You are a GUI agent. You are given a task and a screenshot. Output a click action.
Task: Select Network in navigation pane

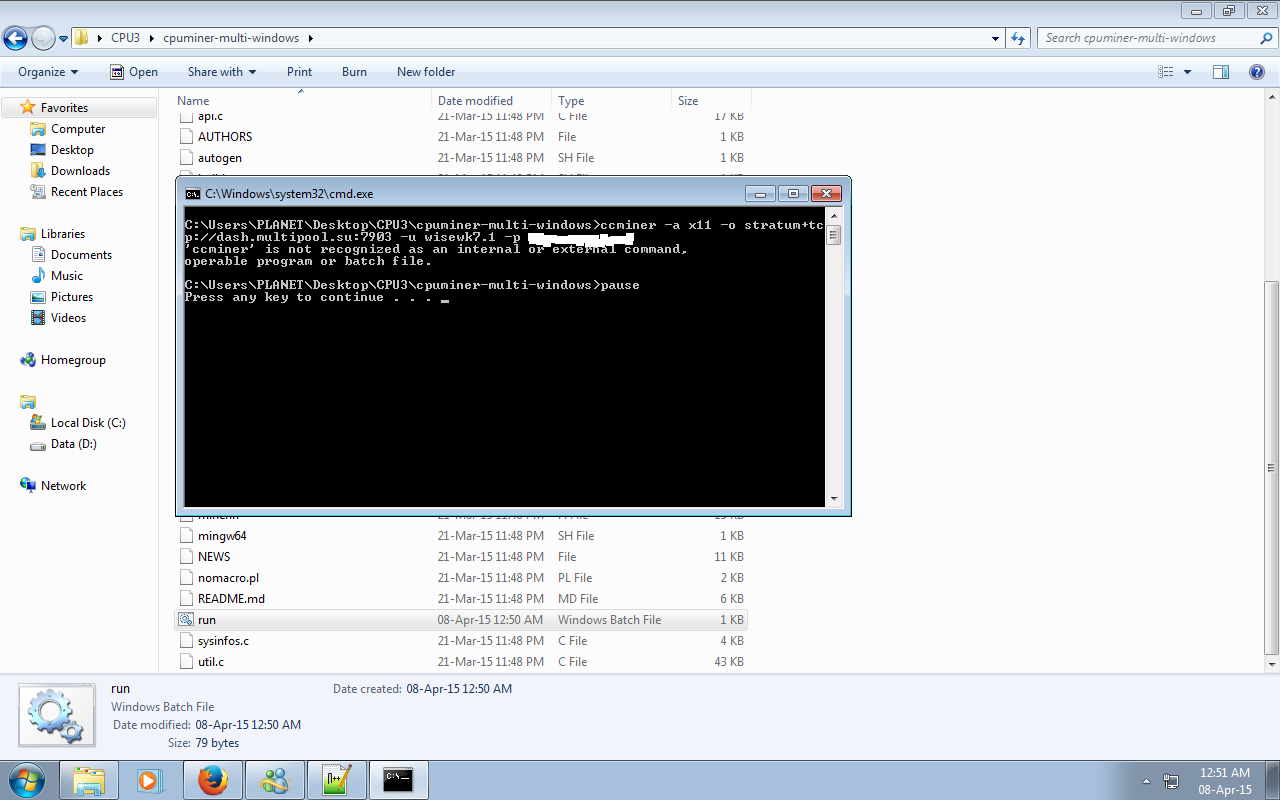coord(63,486)
